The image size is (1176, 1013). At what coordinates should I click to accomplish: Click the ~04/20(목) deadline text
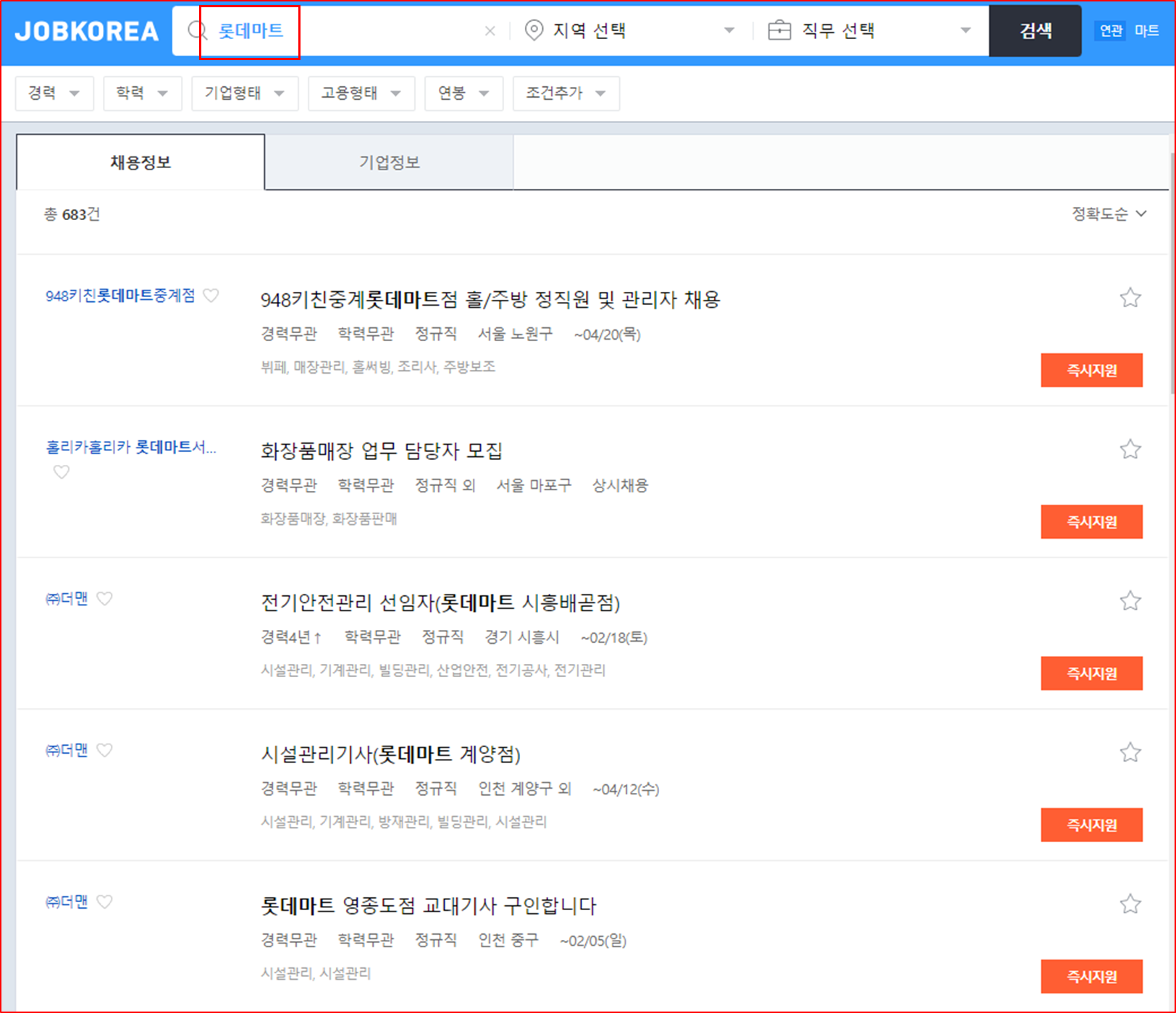[x=607, y=335]
